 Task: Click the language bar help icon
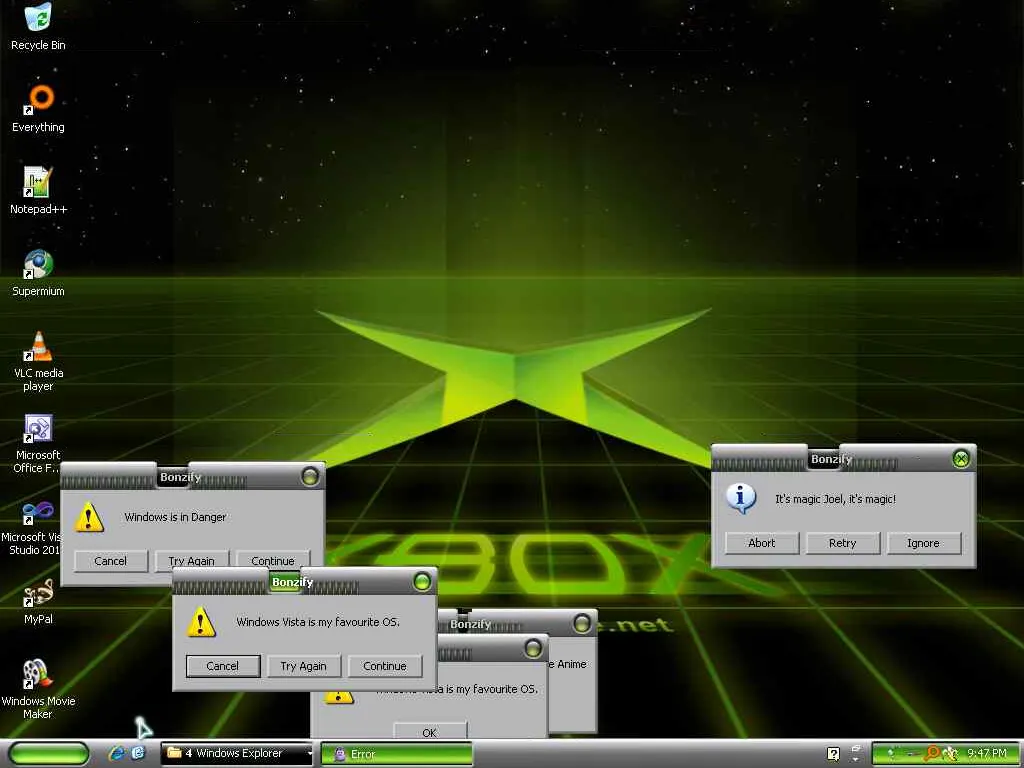click(x=833, y=754)
